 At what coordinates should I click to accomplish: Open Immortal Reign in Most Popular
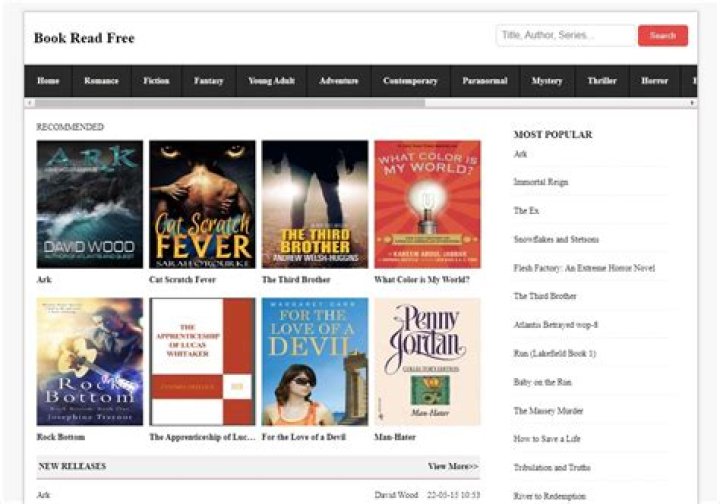point(541,182)
